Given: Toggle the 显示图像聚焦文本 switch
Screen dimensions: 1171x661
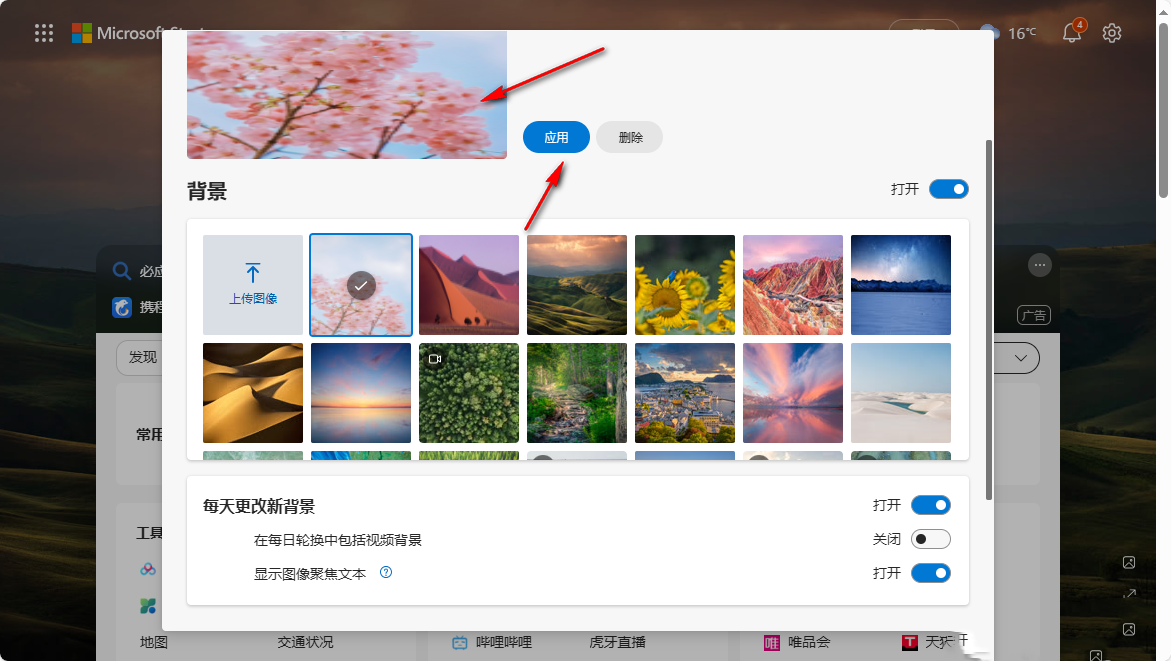Looking at the screenshot, I should pyautogui.click(x=931, y=573).
